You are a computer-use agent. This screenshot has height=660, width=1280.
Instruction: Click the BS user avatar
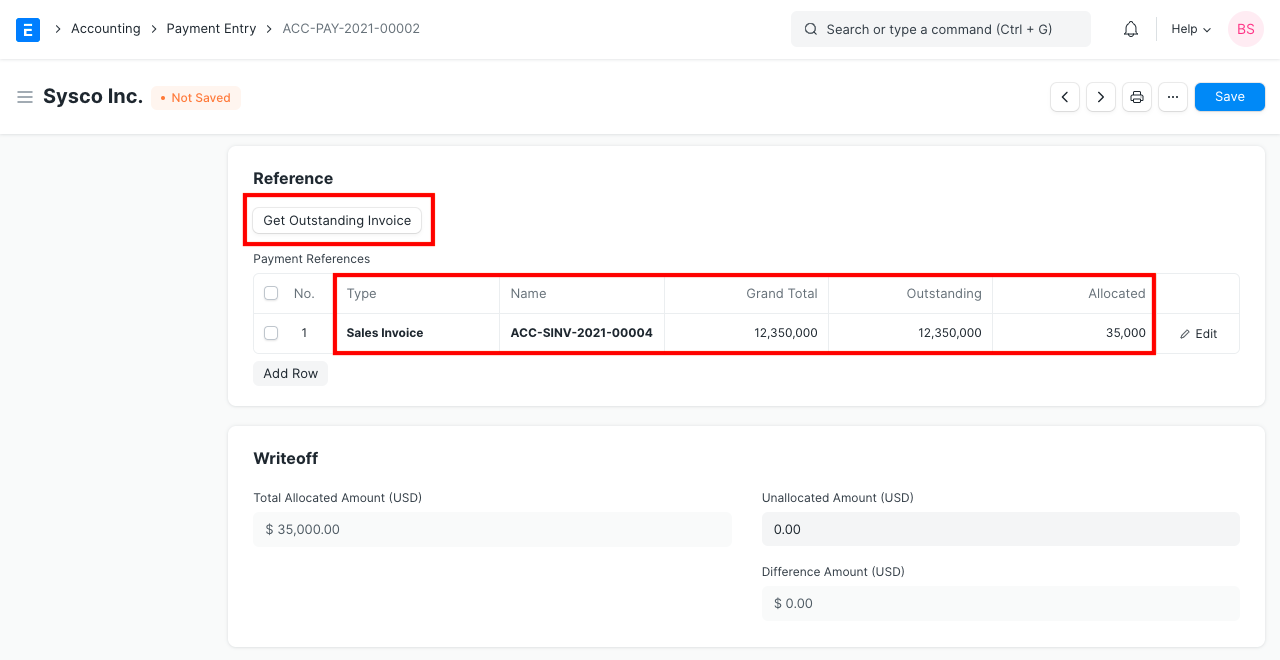(x=1245, y=29)
